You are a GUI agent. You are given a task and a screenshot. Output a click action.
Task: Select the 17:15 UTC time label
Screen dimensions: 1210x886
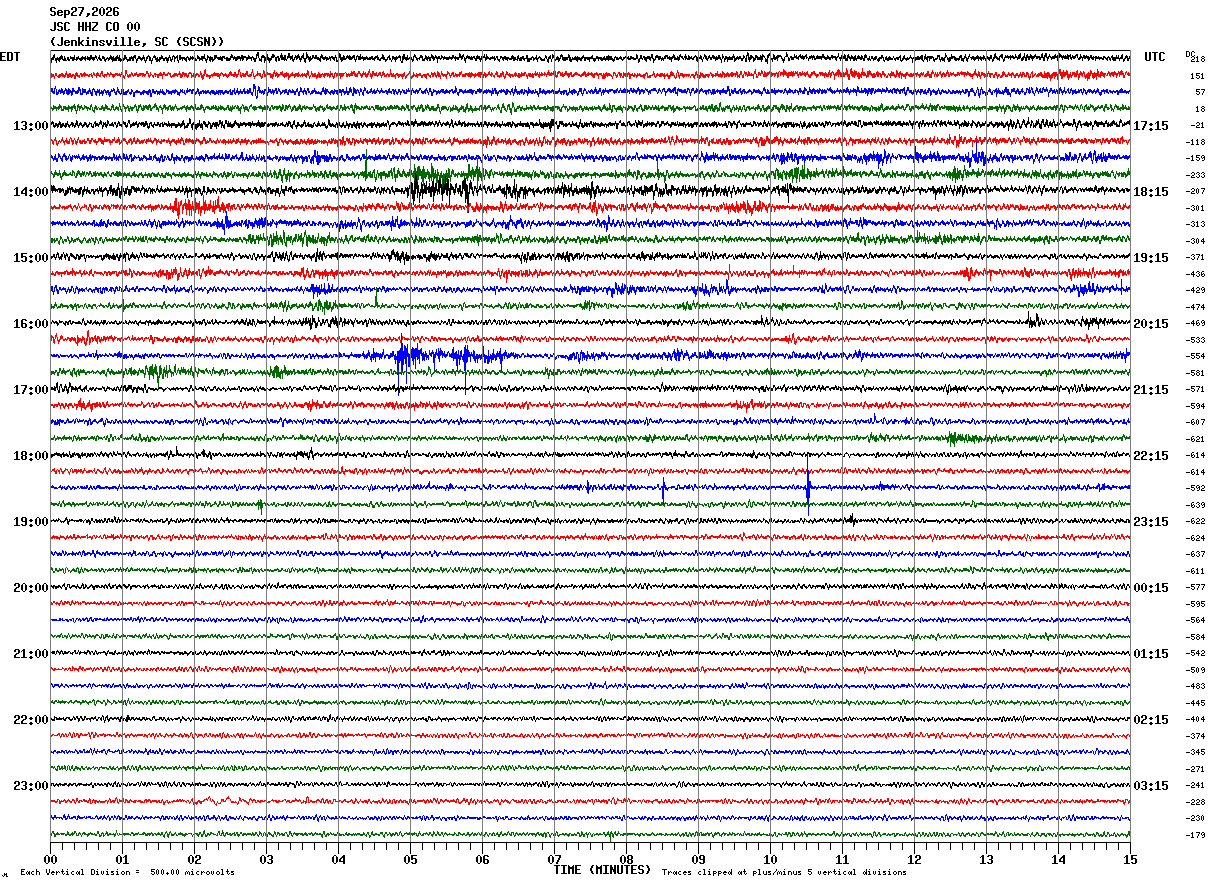(x=1151, y=125)
